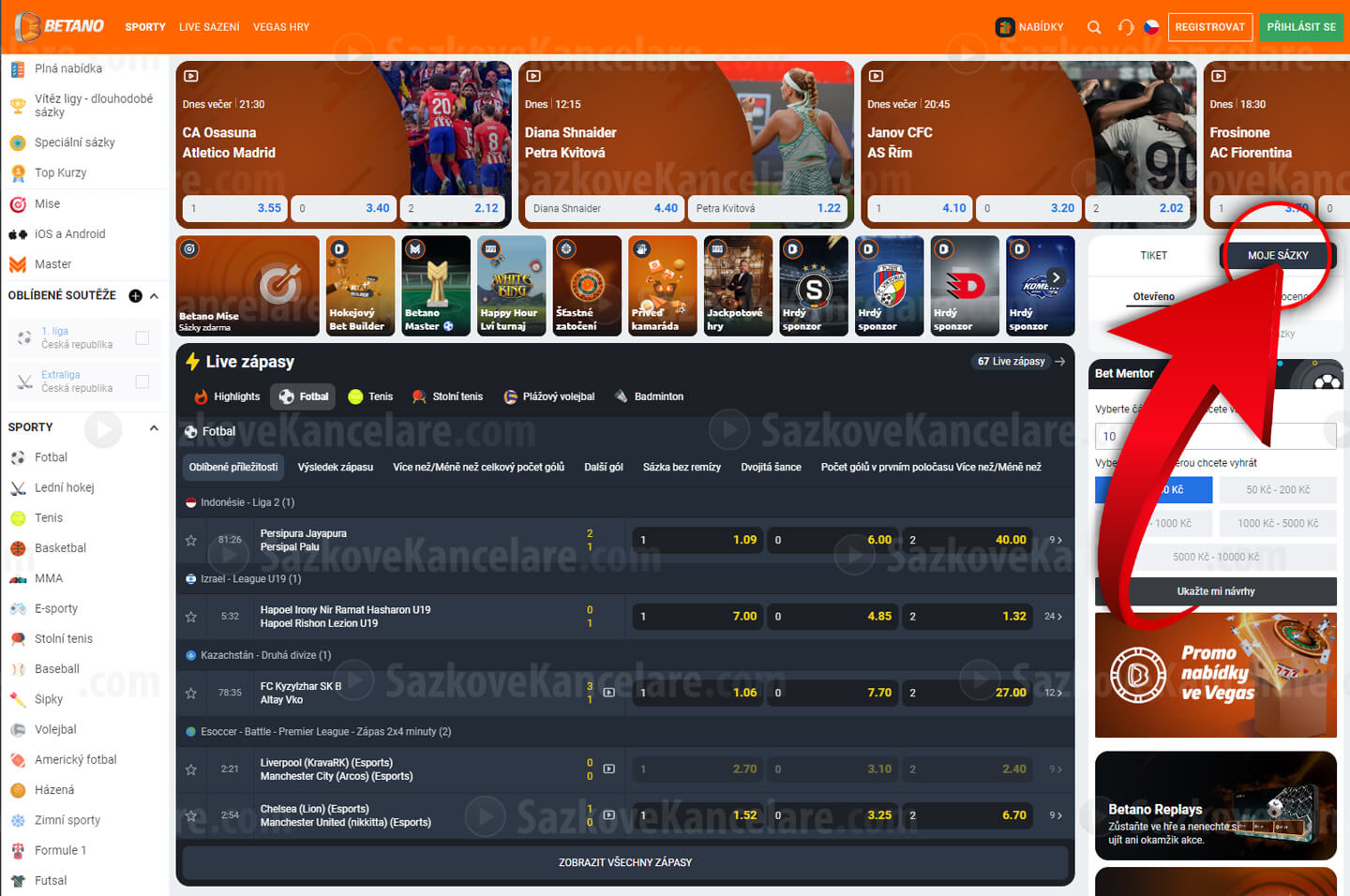The height and width of the screenshot is (896, 1350).
Task: Select Baseball in sidebar
Action: pyautogui.click(x=57, y=668)
